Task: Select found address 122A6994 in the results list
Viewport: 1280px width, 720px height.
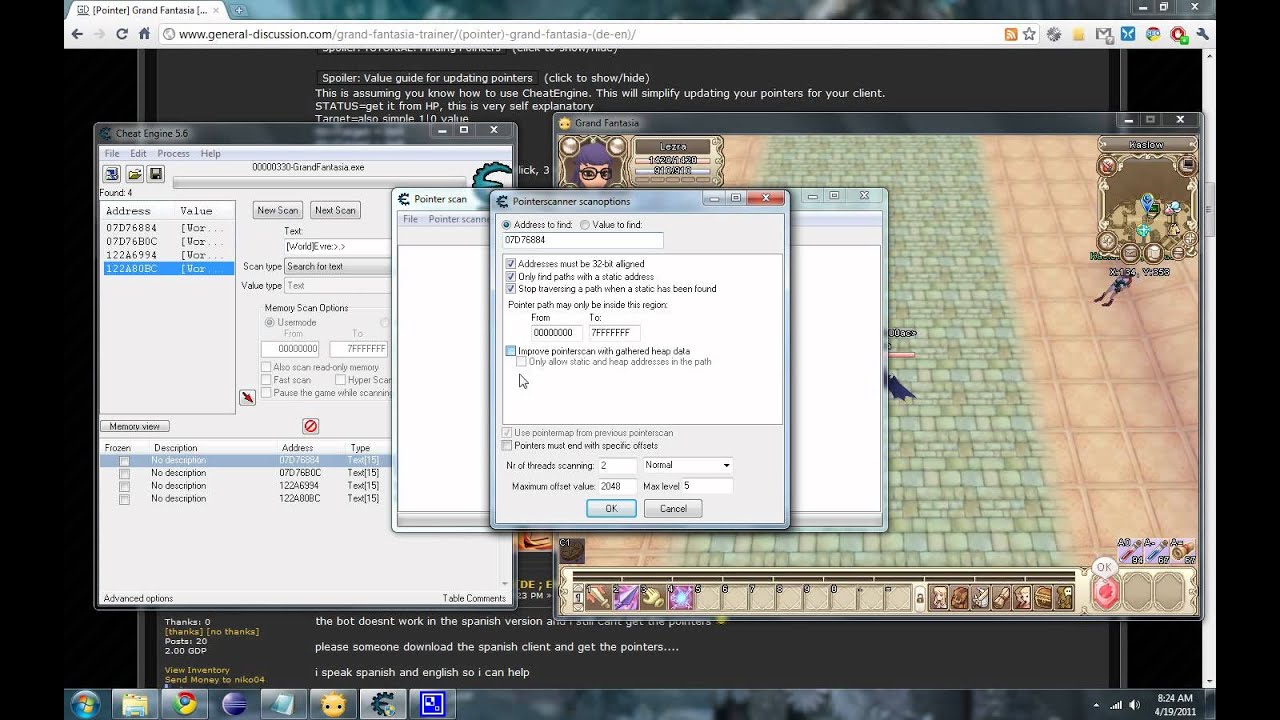Action: pos(168,255)
